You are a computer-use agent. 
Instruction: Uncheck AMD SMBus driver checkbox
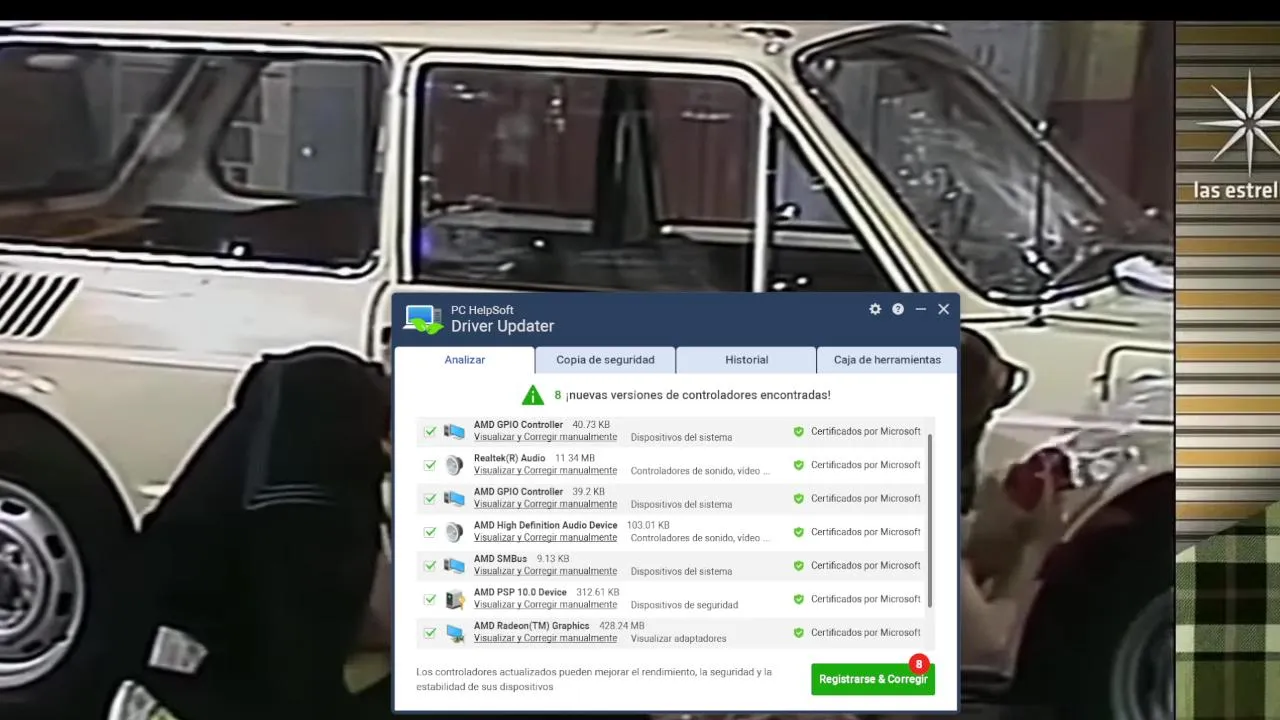point(430,566)
